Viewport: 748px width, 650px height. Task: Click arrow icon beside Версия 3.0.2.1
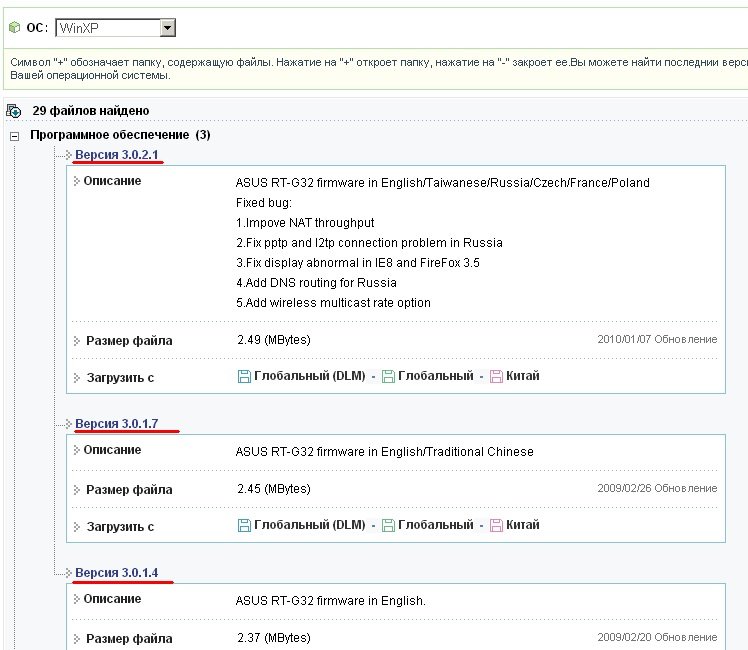point(68,155)
